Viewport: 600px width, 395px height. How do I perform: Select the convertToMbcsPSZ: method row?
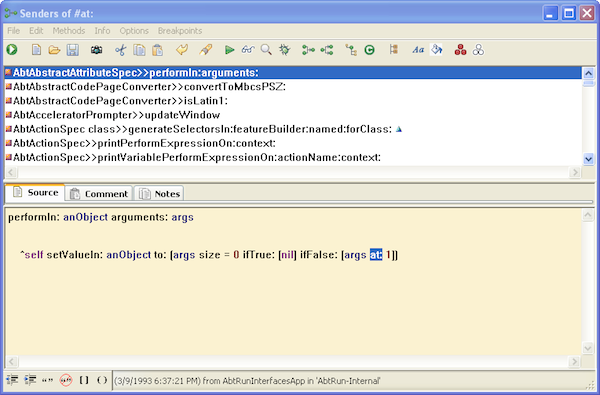(x=293, y=87)
